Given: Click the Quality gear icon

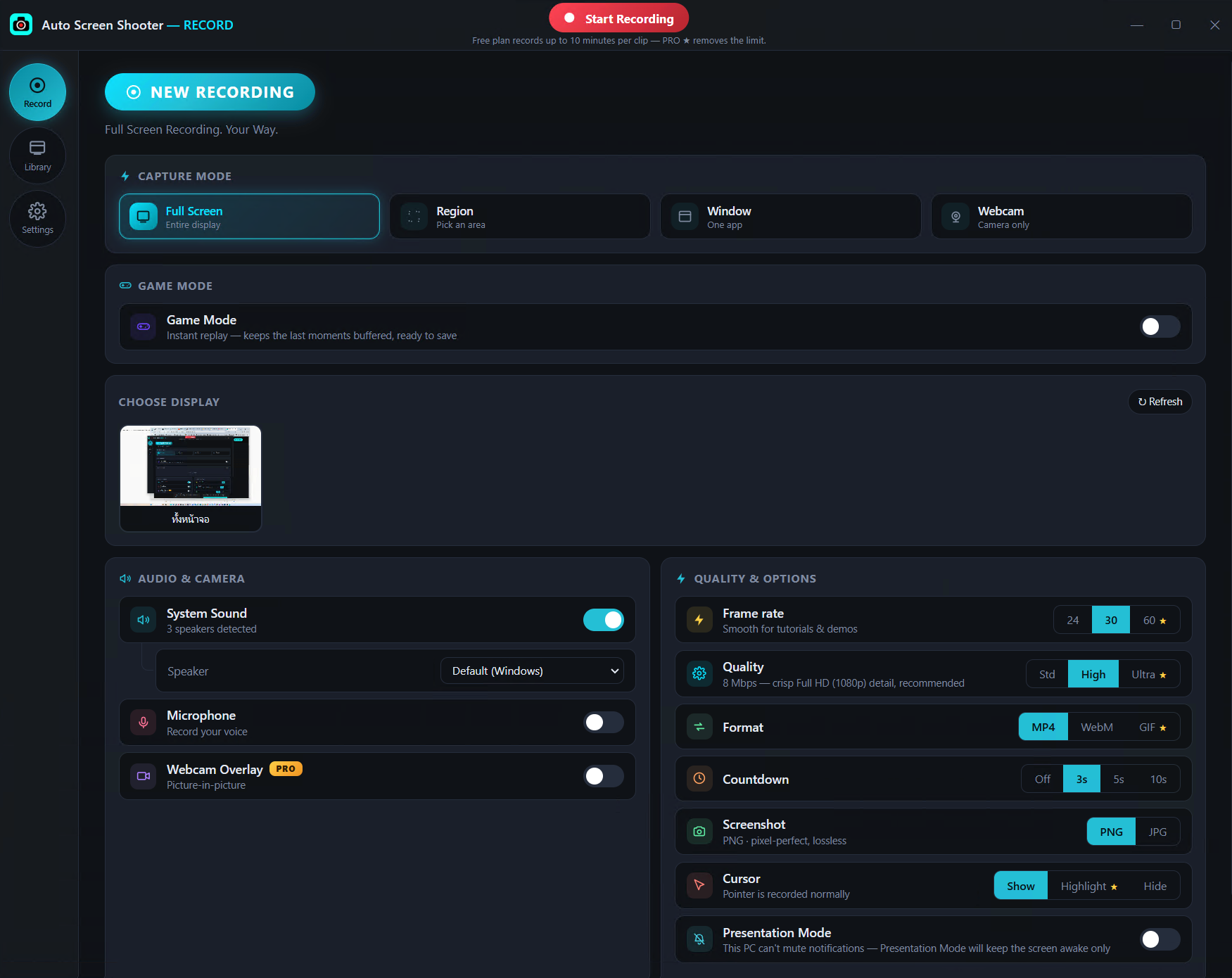Looking at the screenshot, I should [x=699, y=673].
